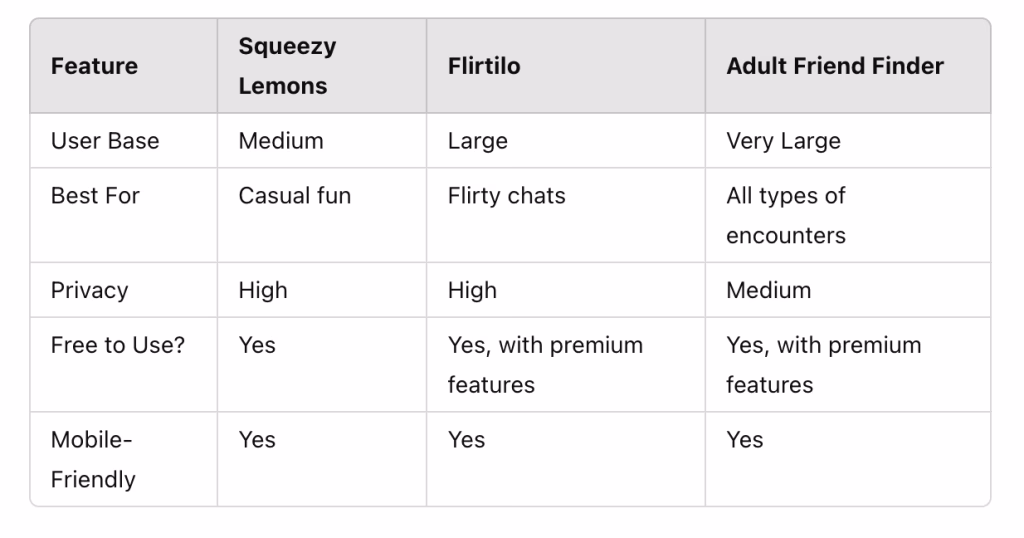Select Adult Friend Finder's premium features cell
The width and height of the screenshot is (1024, 538).
point(824,365)
